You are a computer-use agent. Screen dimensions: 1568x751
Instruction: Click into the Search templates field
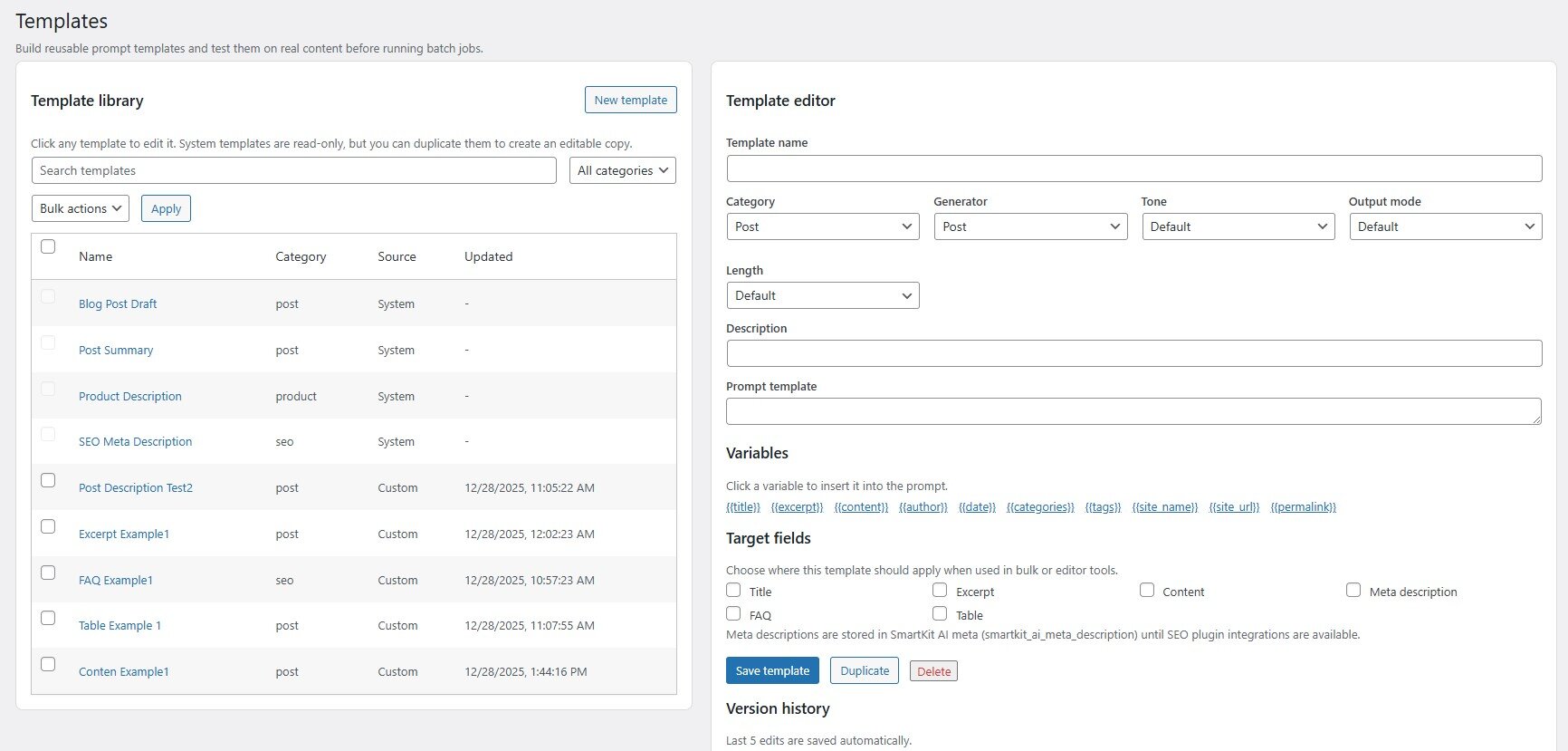(x=293, y=170)
